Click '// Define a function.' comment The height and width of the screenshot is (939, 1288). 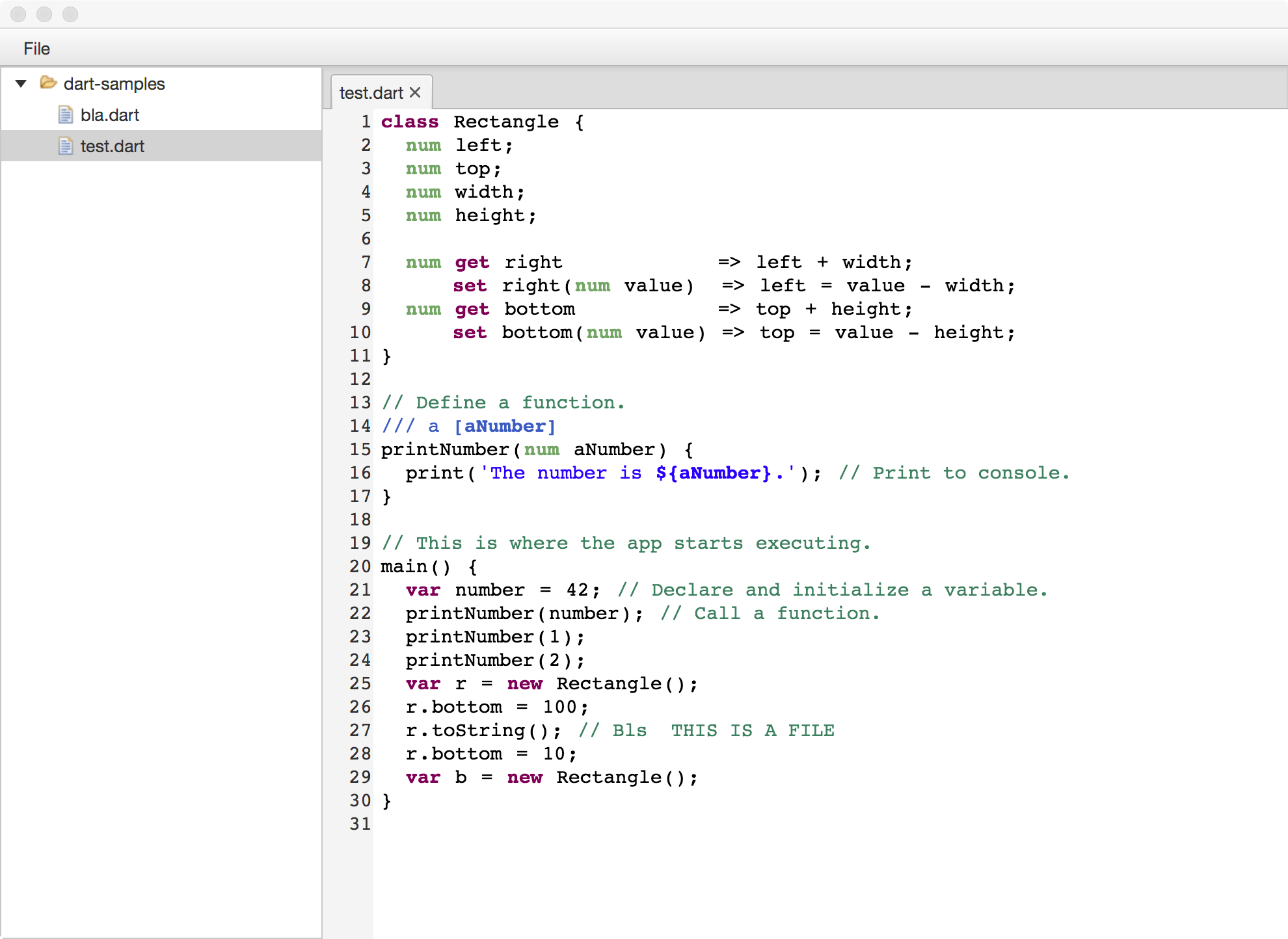(503, 403)
